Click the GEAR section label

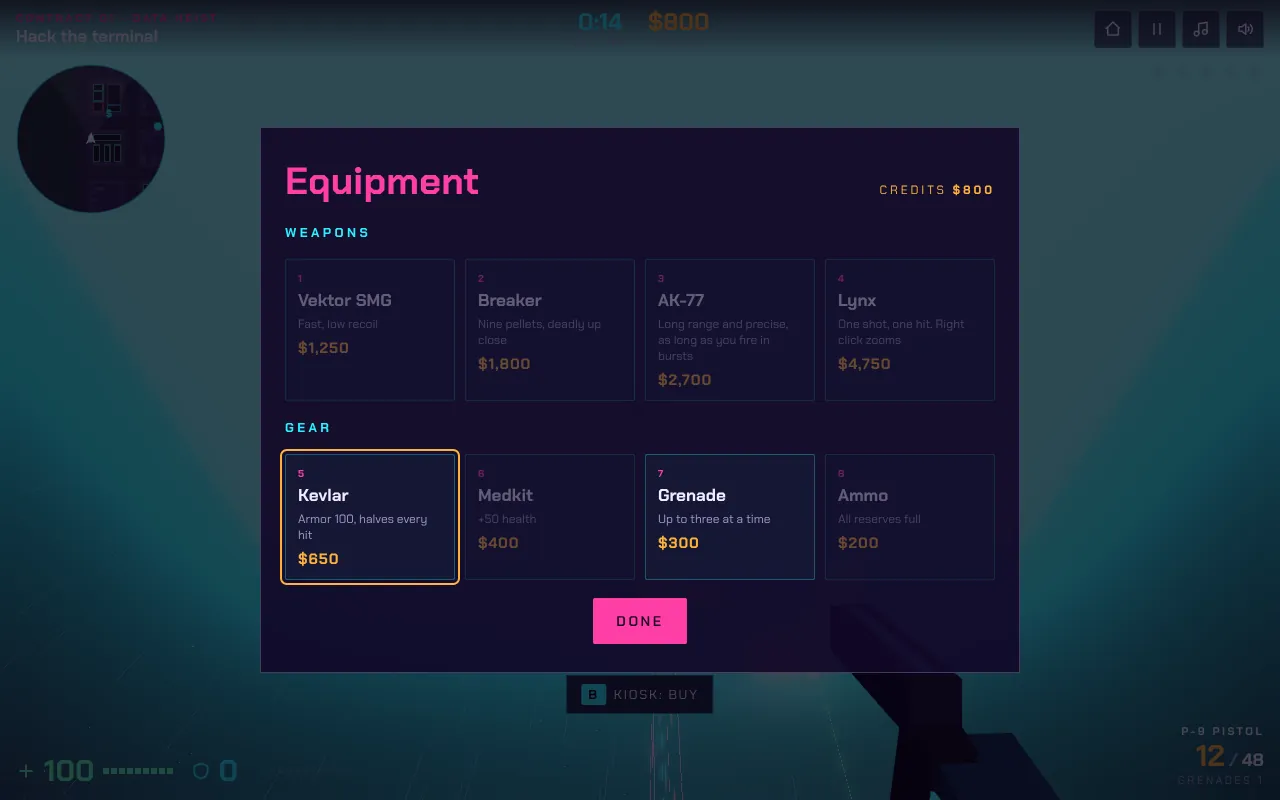[x=307, y=428]
